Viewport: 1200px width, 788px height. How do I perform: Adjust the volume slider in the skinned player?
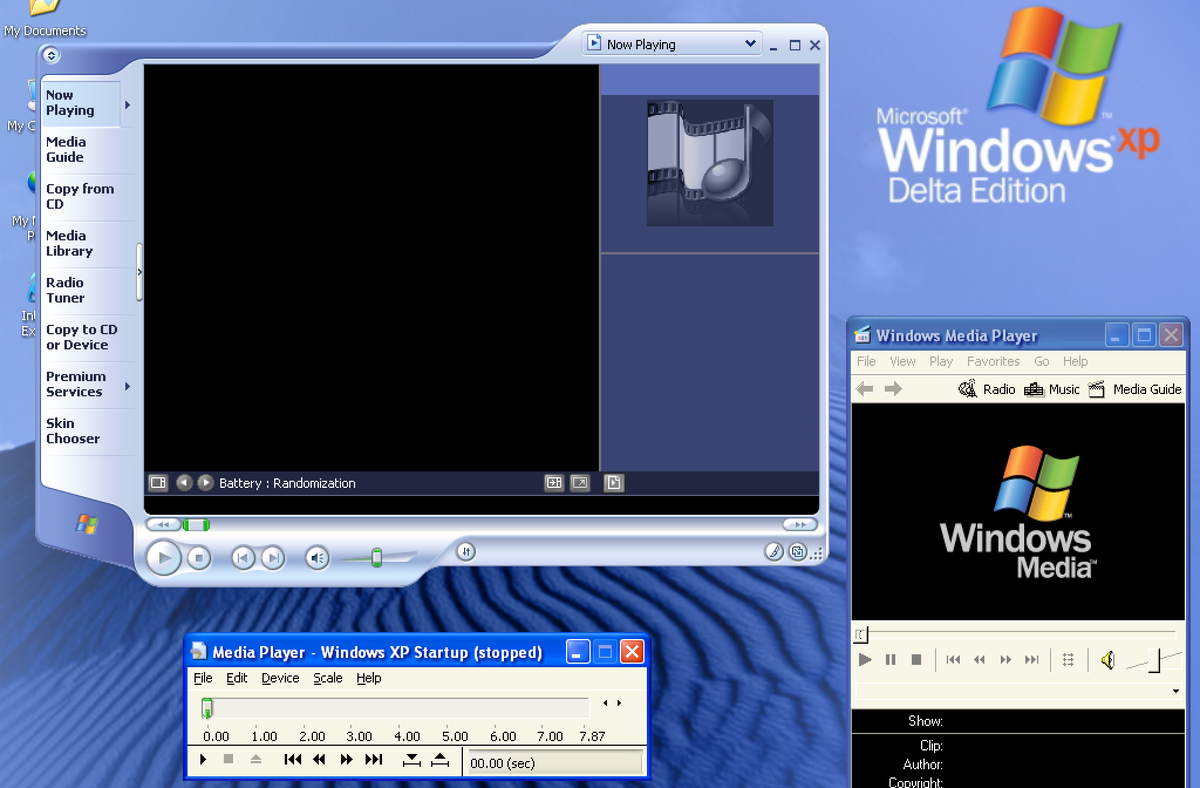pos(377,558)
